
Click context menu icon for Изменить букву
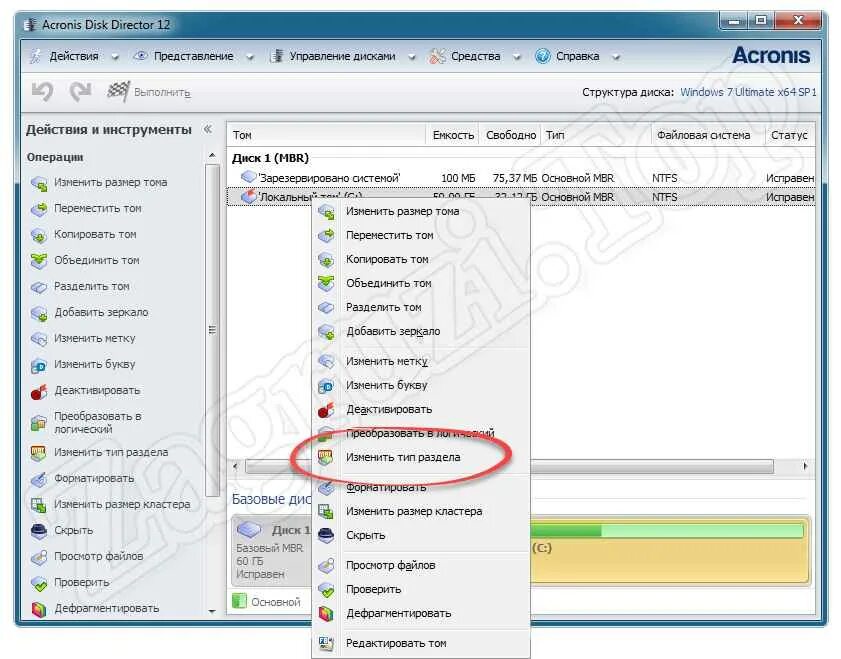(x=326, y=386)
